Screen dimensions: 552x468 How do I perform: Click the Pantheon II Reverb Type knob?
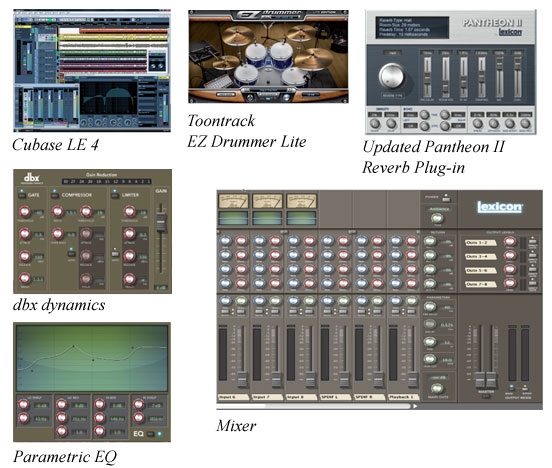[391, 76]
